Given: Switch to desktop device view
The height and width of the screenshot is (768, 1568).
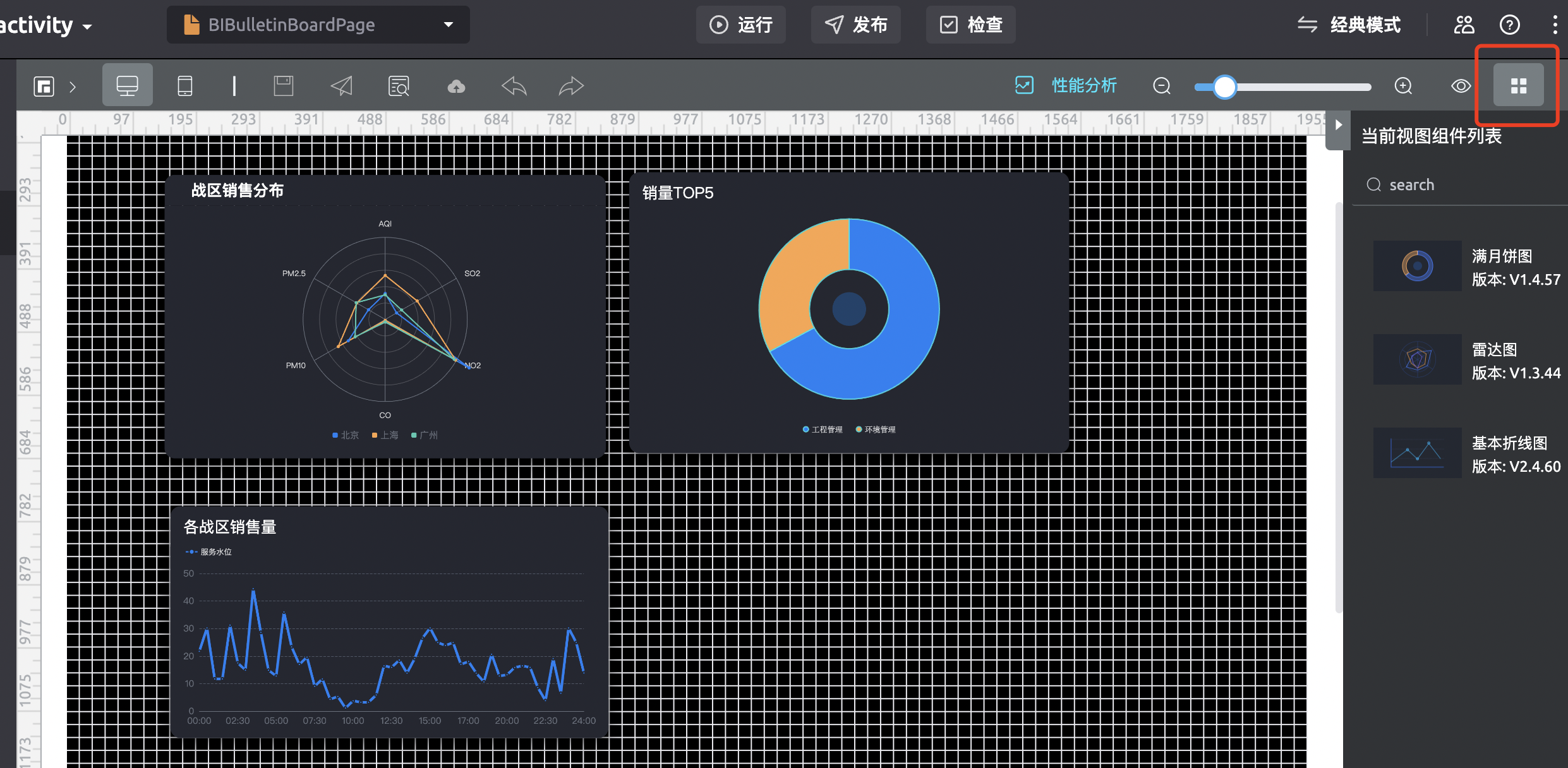Looking at the screenshot, I should pos(127,85).
